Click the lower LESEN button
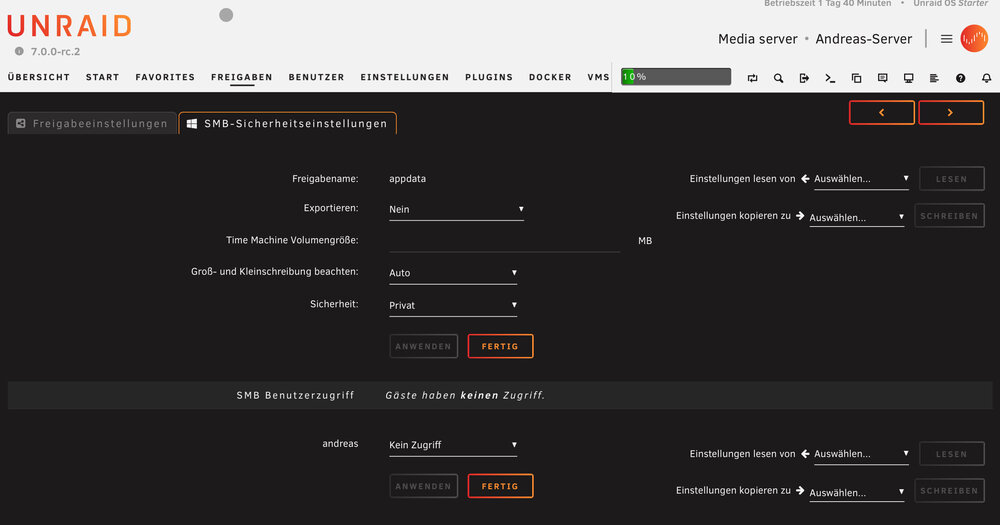1000x525 pixels. [952, 454]
